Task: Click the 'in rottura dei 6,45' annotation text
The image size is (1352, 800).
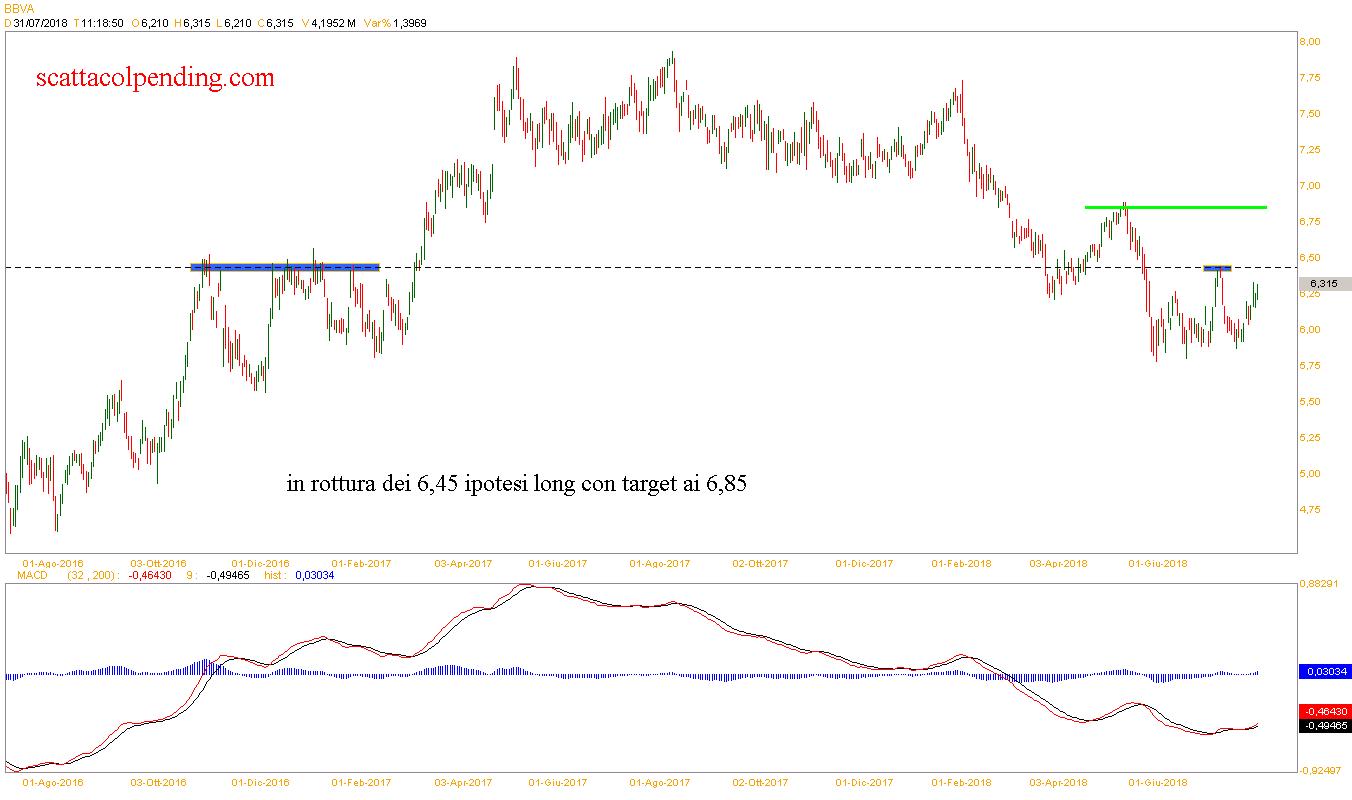Action: 517,485
